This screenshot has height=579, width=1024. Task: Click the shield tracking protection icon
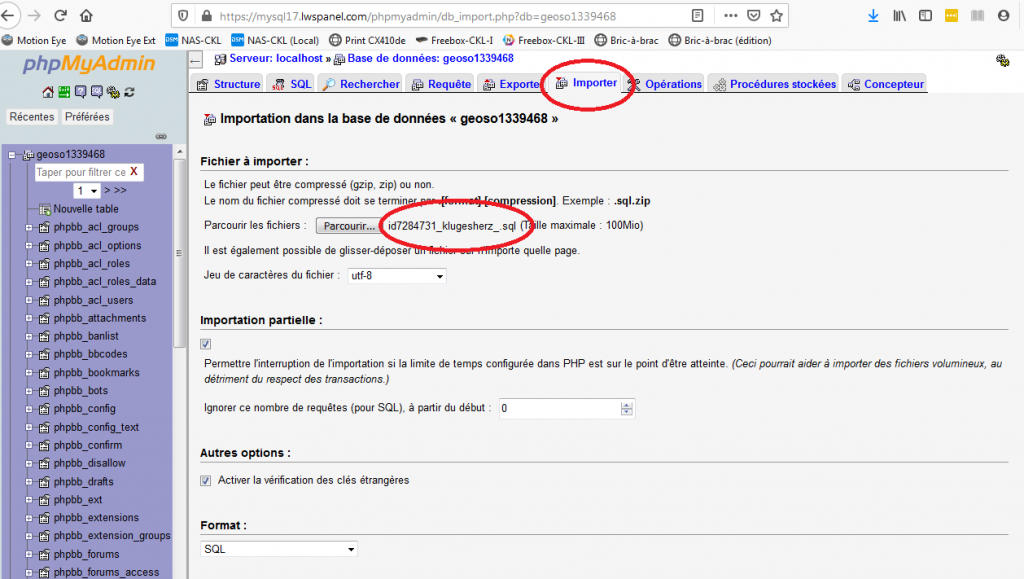pyautogui.click(x=184, y=16)
